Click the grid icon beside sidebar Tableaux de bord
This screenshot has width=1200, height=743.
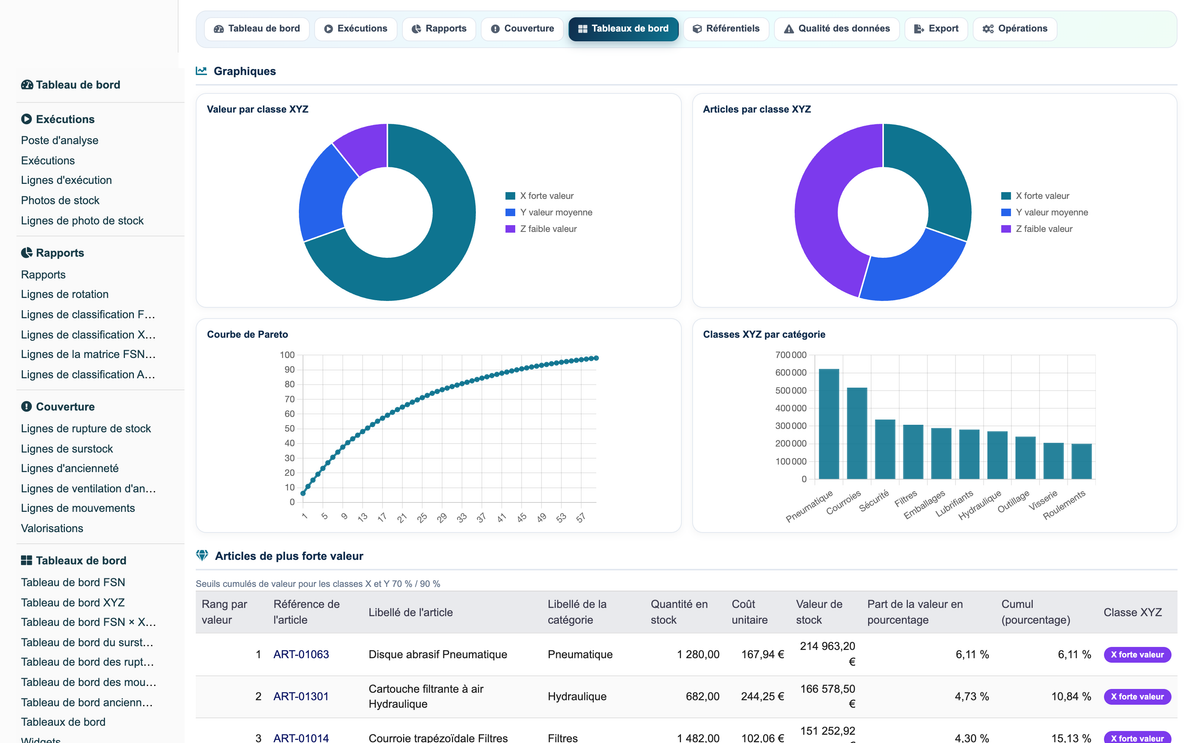coord(27,561)
